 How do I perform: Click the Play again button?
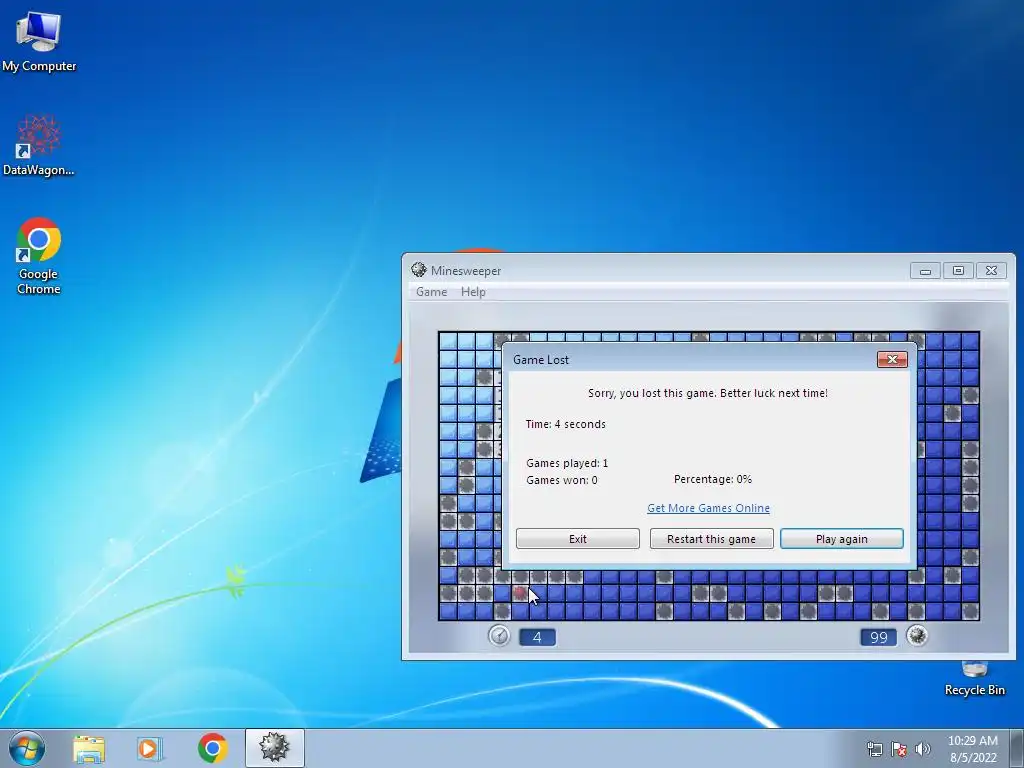[842, 539]
